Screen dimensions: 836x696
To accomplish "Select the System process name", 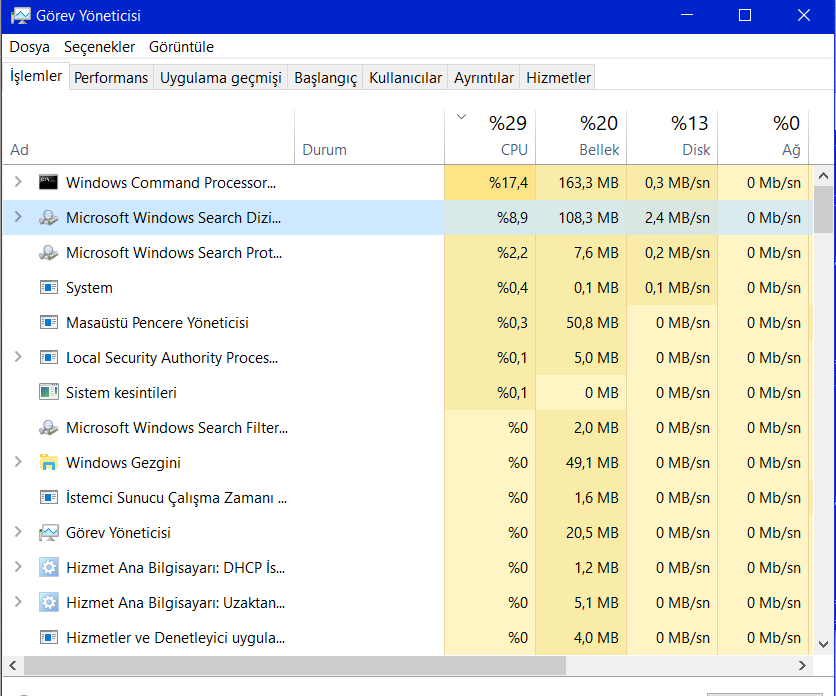I will pos(89,288).
